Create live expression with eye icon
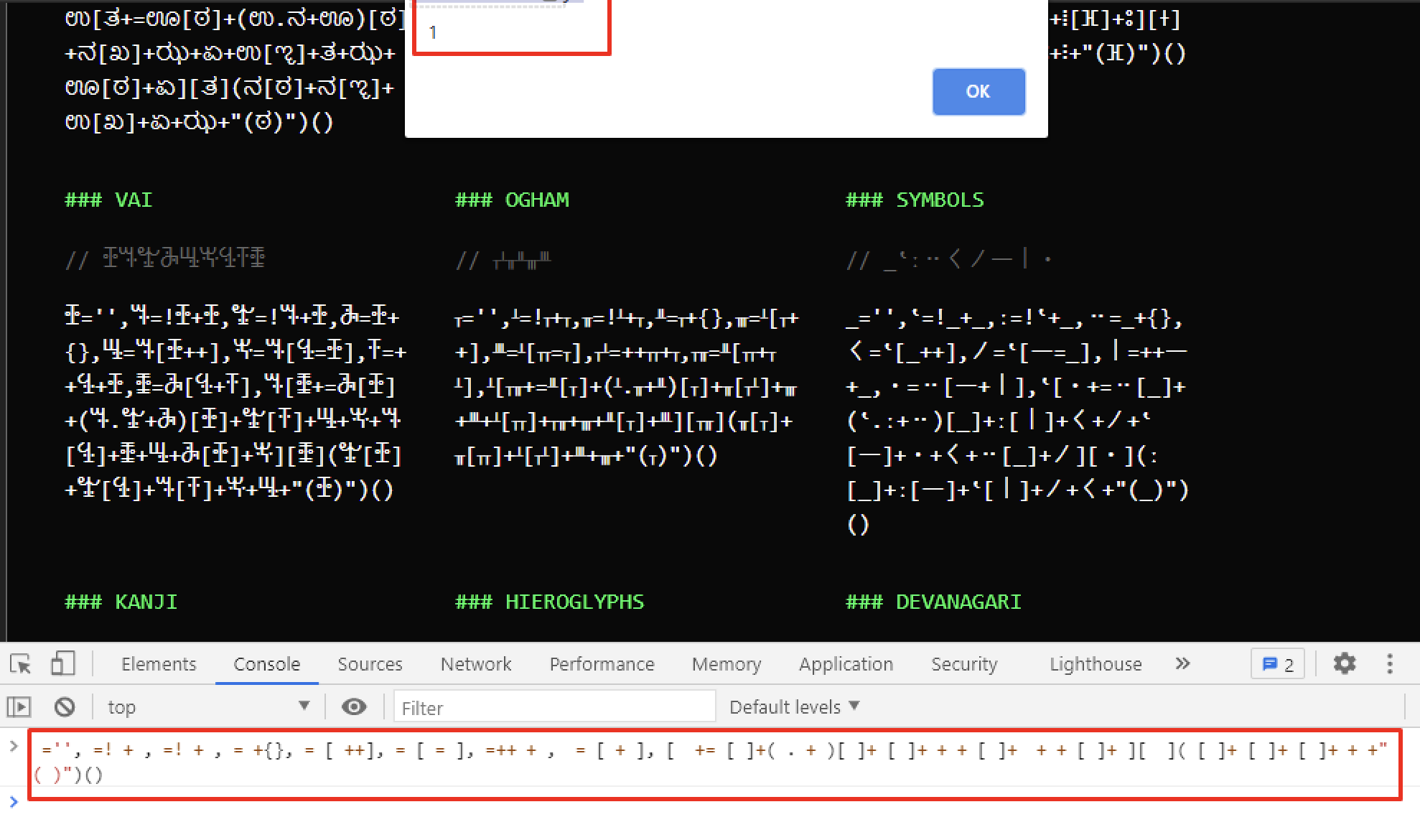This screenshot has width=1420, height=840. point(353,707)
